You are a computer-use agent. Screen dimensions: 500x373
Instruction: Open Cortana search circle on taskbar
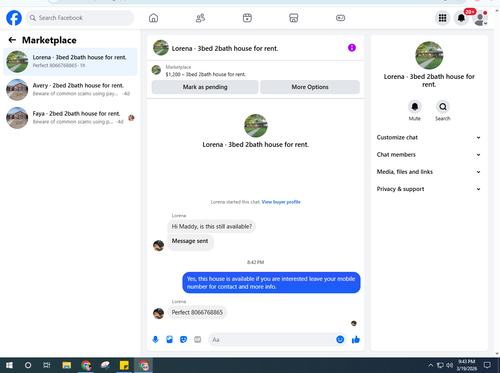[x=28, y=365]
